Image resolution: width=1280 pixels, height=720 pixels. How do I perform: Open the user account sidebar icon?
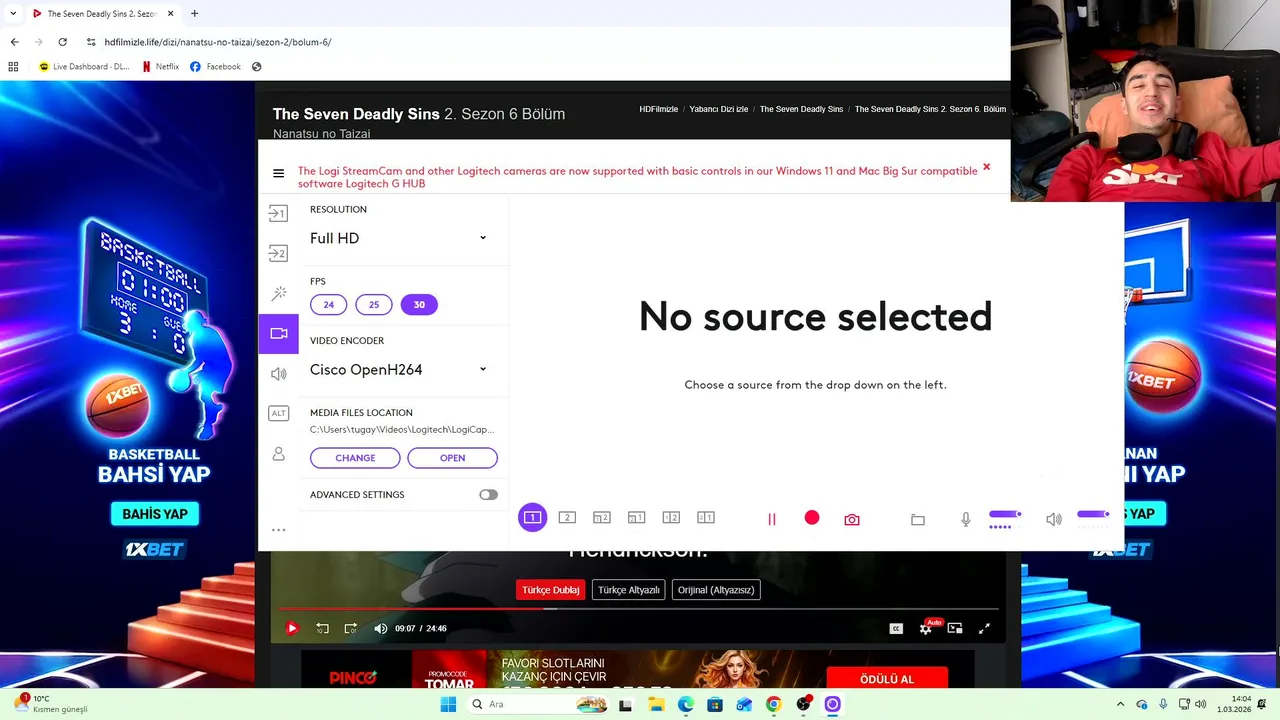[x=278, y=454]
